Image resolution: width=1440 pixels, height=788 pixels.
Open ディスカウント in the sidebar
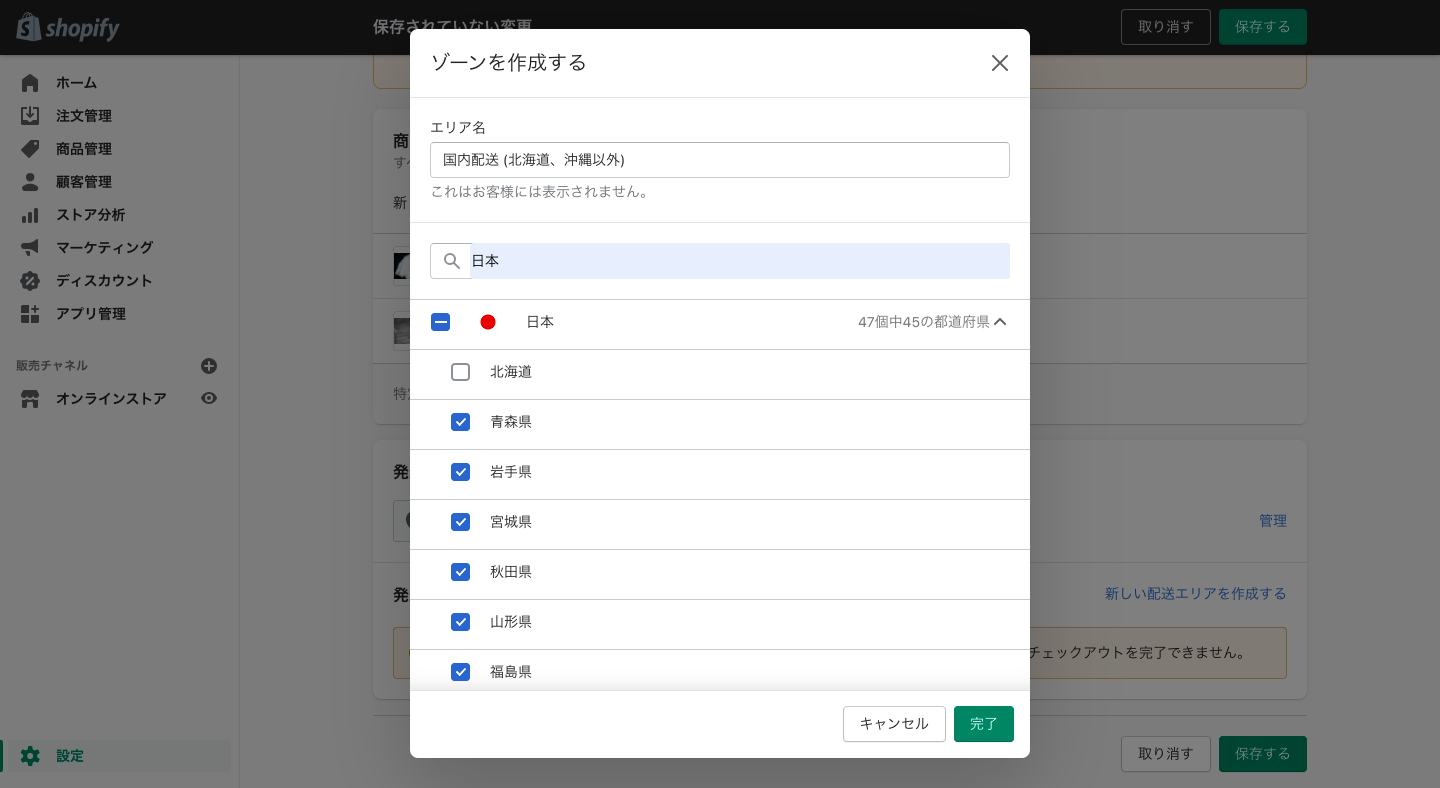[105, 280]
